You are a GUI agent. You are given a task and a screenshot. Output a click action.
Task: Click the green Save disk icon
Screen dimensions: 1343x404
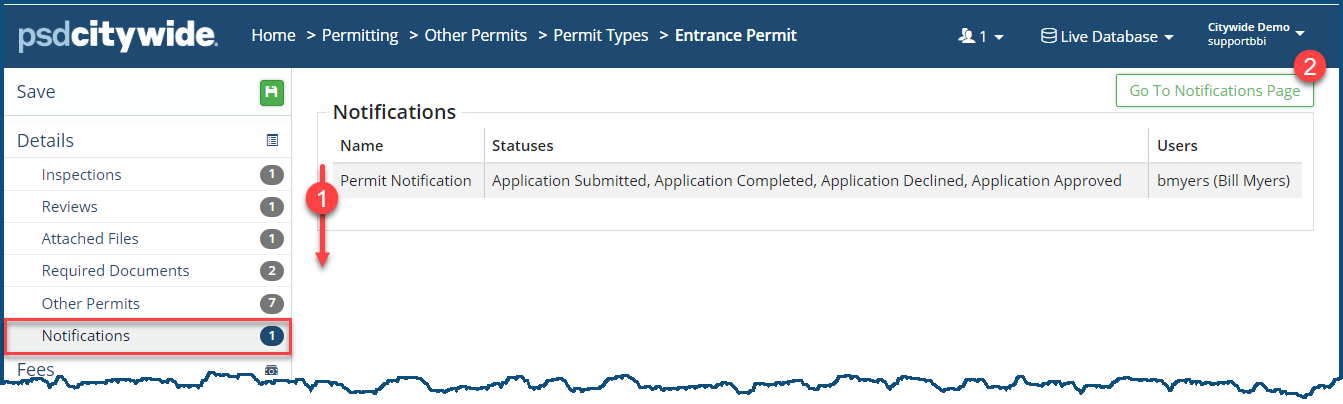point(272,93)
